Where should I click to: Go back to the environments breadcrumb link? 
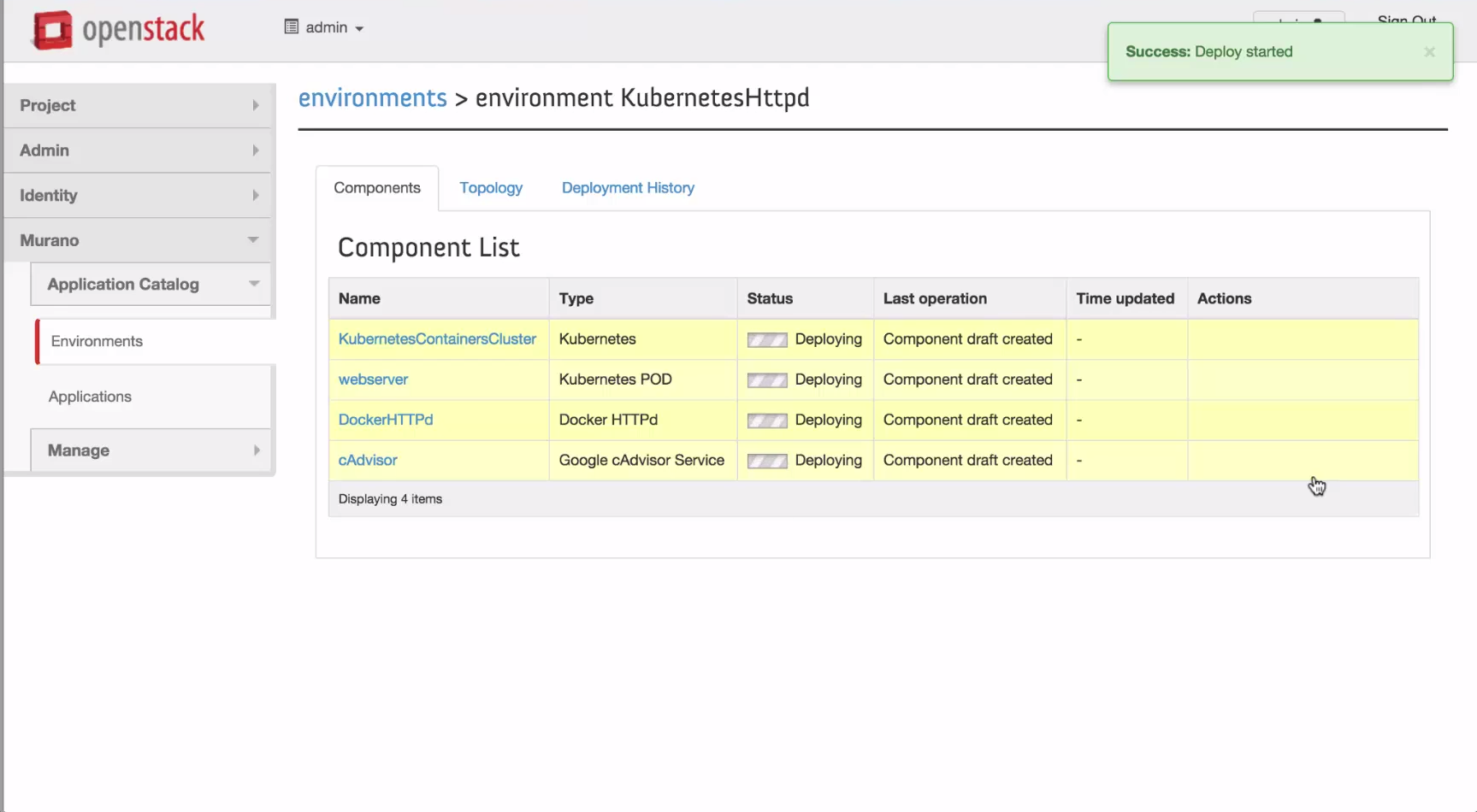pos(372,98)
